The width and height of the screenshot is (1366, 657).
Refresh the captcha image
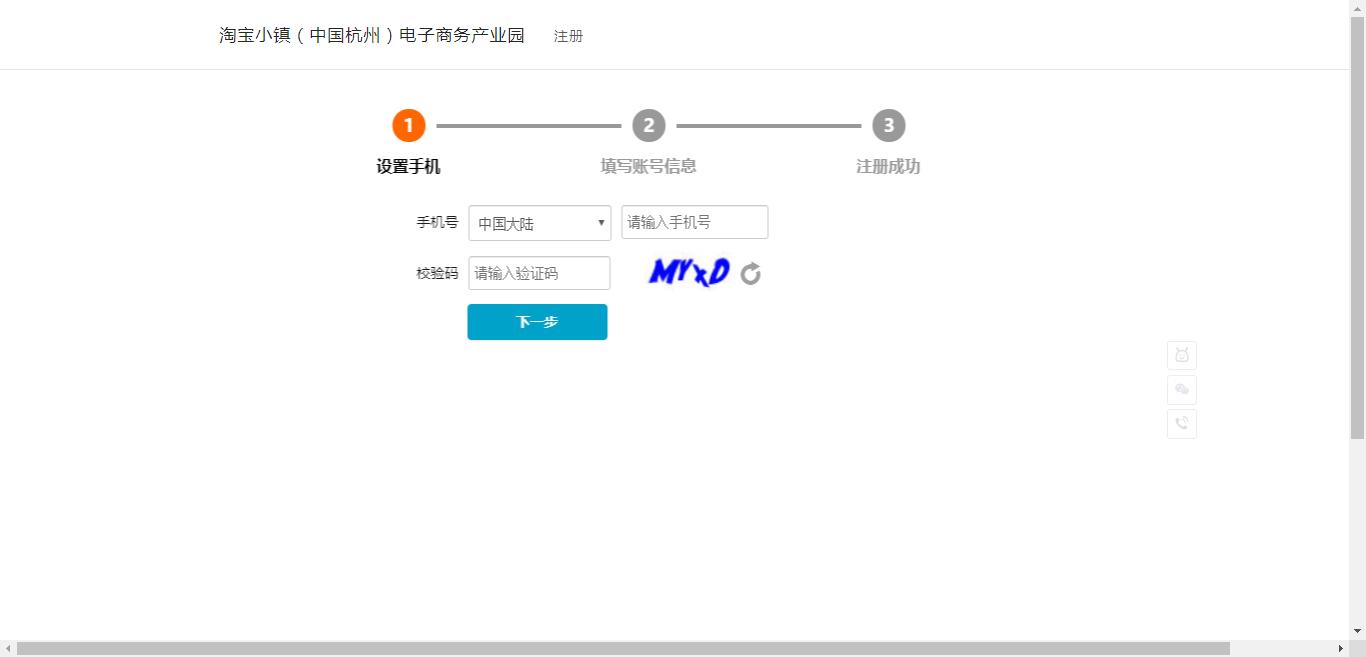tap(750, 272)
